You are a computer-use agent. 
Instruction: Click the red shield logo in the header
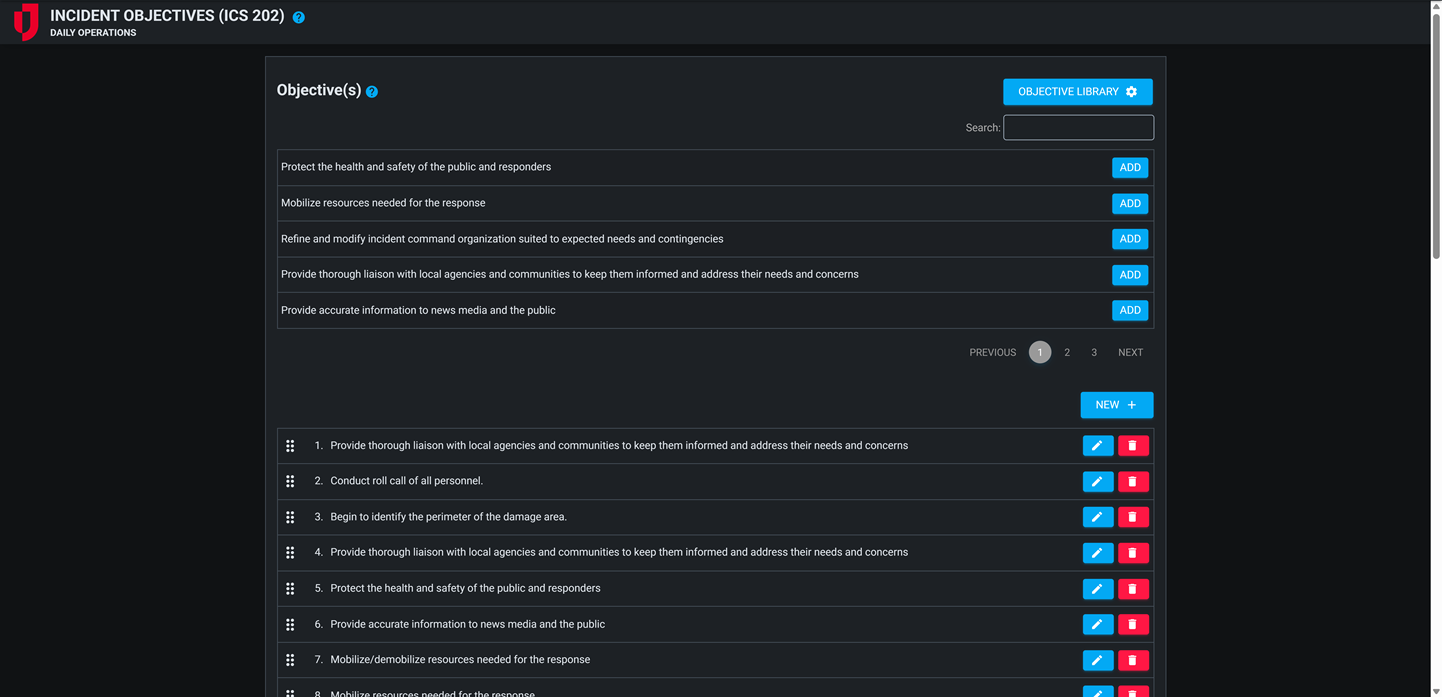tap(25, 21)
